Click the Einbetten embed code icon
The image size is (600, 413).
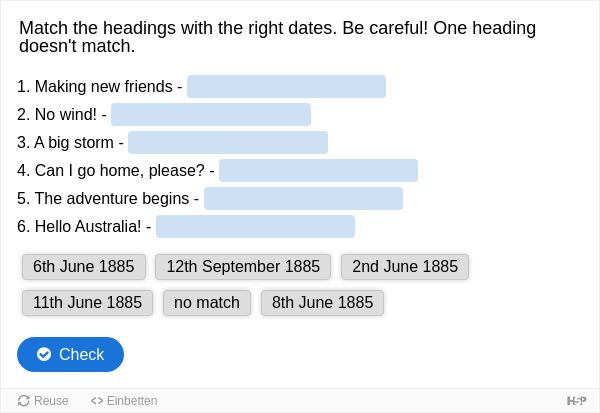pos(97,401)
